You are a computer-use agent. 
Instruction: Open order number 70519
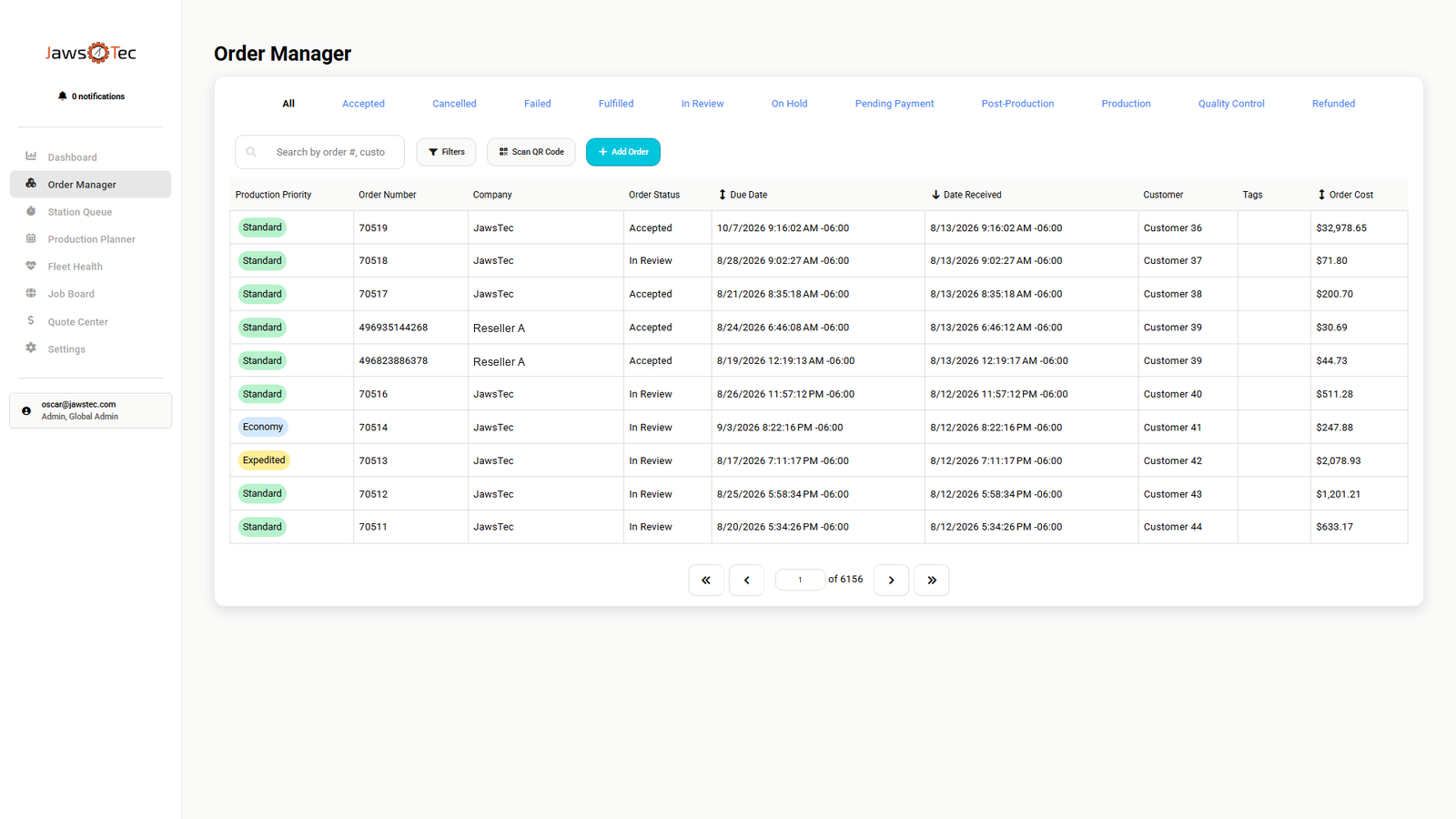[373, 227]
